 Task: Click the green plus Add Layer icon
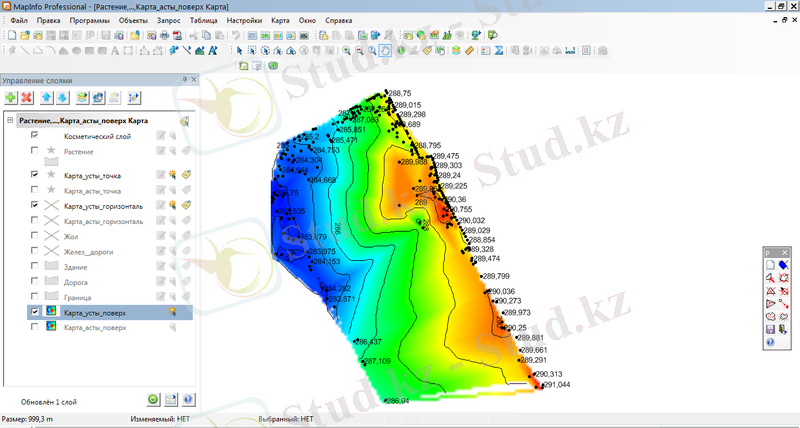[x=10, y=97]
